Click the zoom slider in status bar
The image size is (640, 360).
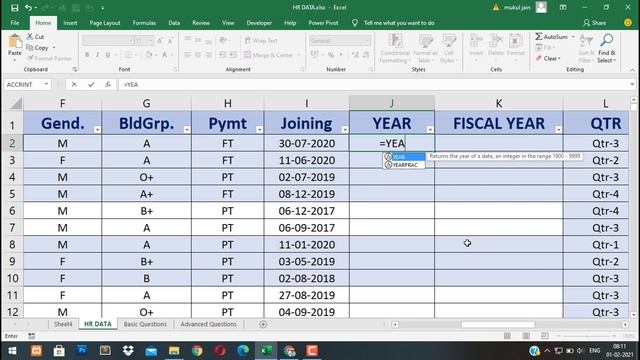point(586,336)
